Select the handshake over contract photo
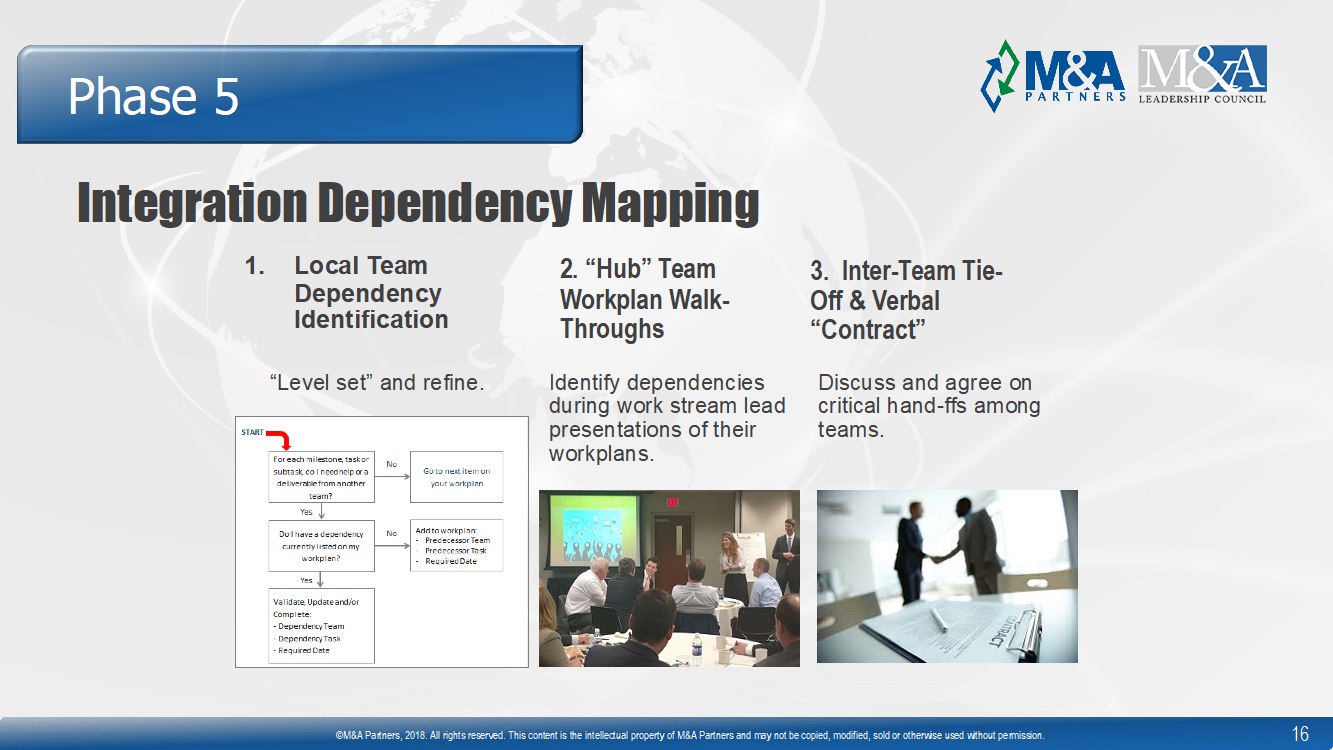The image size is (1333, 750). point(947,576)
